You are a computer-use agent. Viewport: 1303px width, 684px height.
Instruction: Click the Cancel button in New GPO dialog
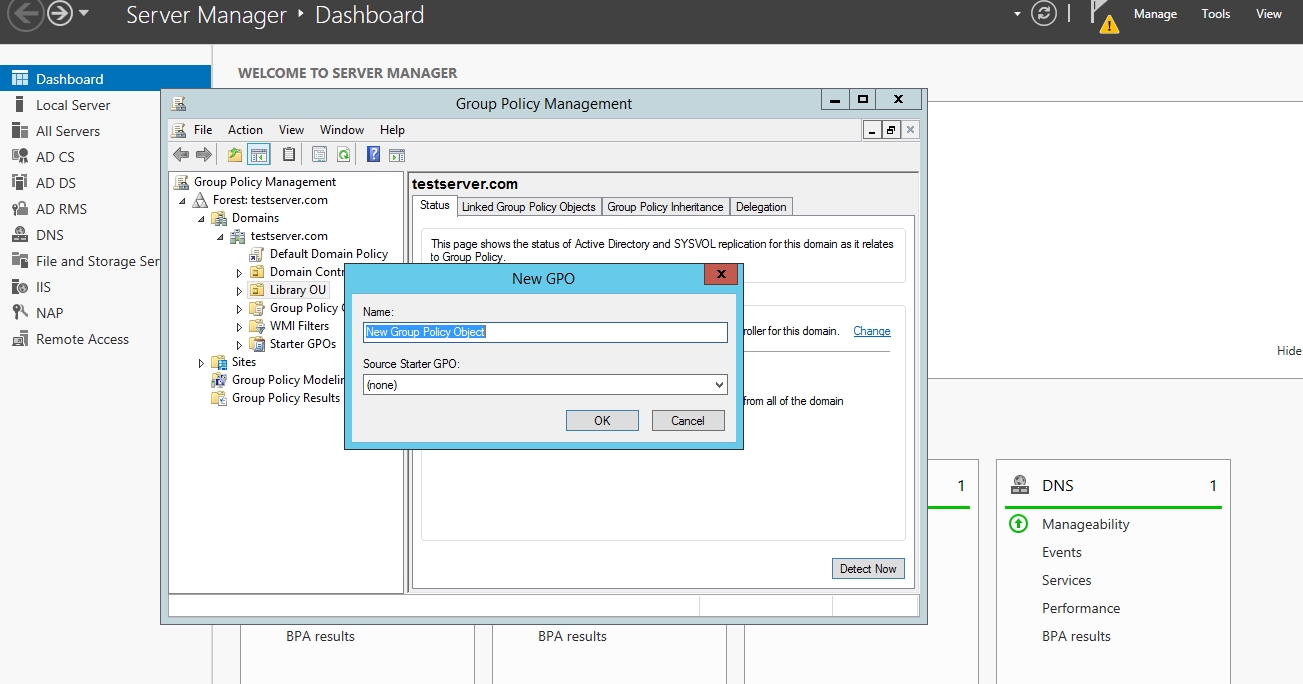pyautogui.click(x=688, y=421)
